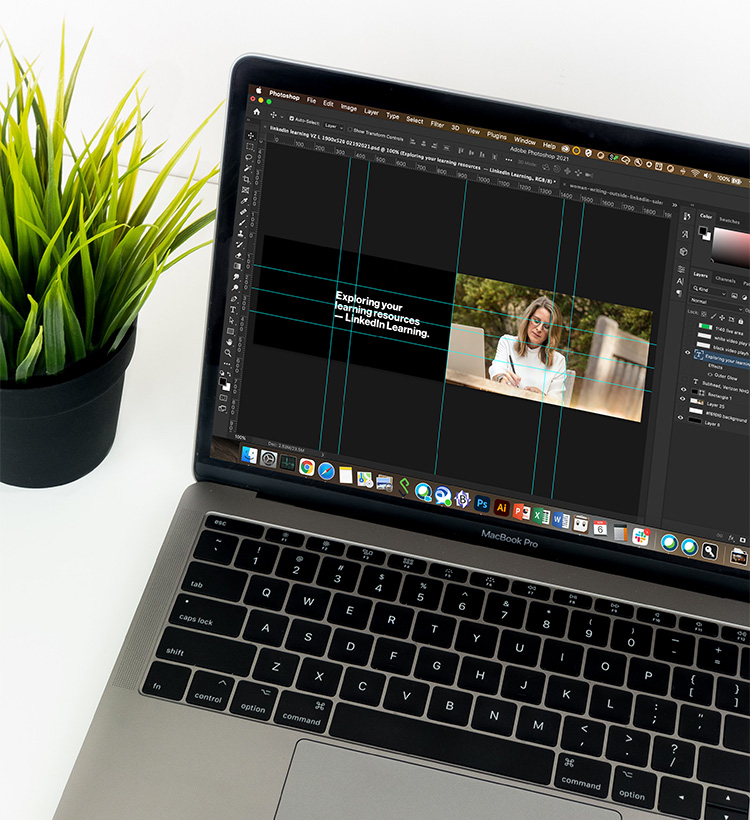Image resolution: width=750 pixels, height=820 pixels.
Task: Click Lock transparent pixels button
Action: (704, 314)
